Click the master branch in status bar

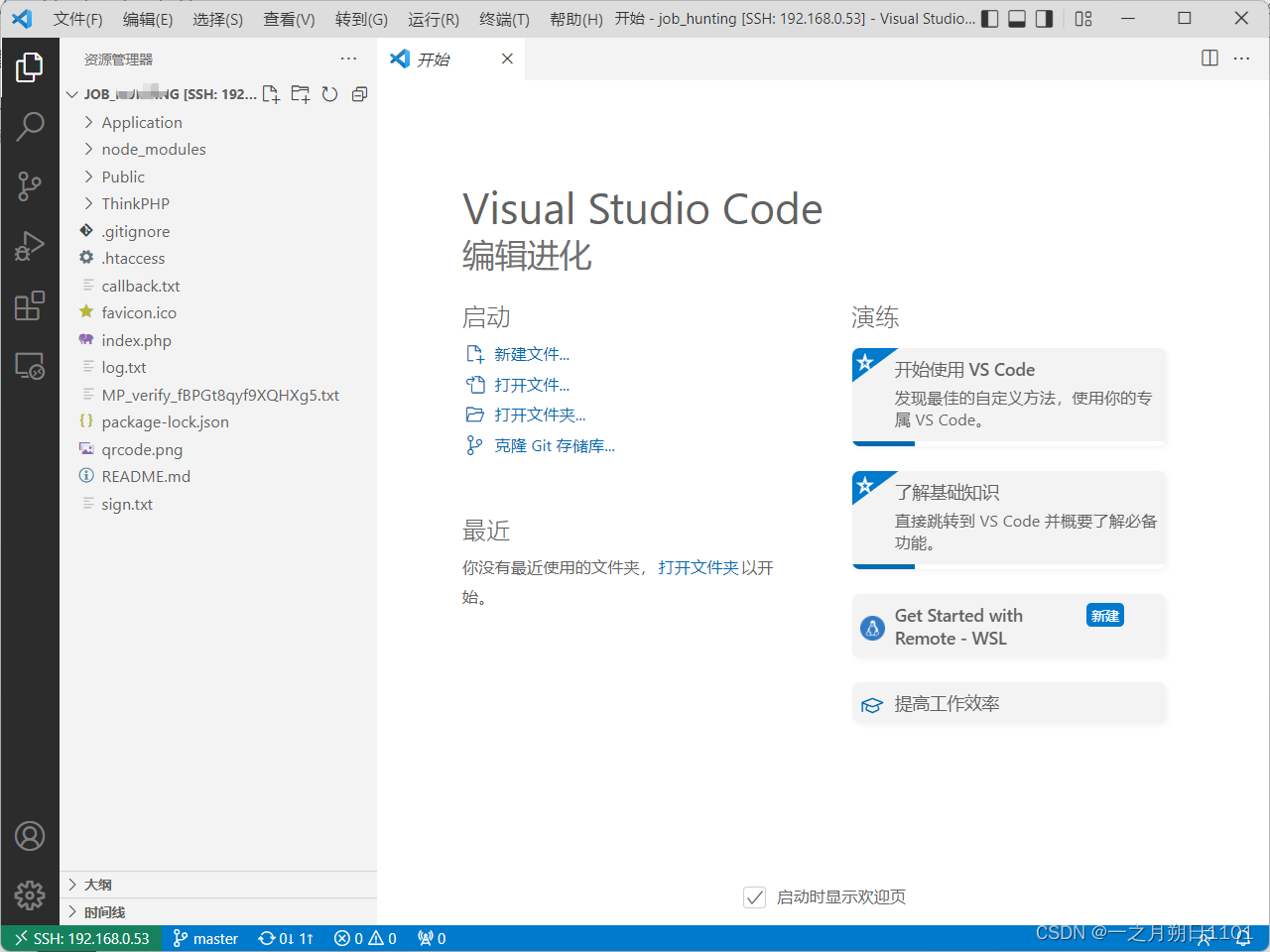click(205, 938)
